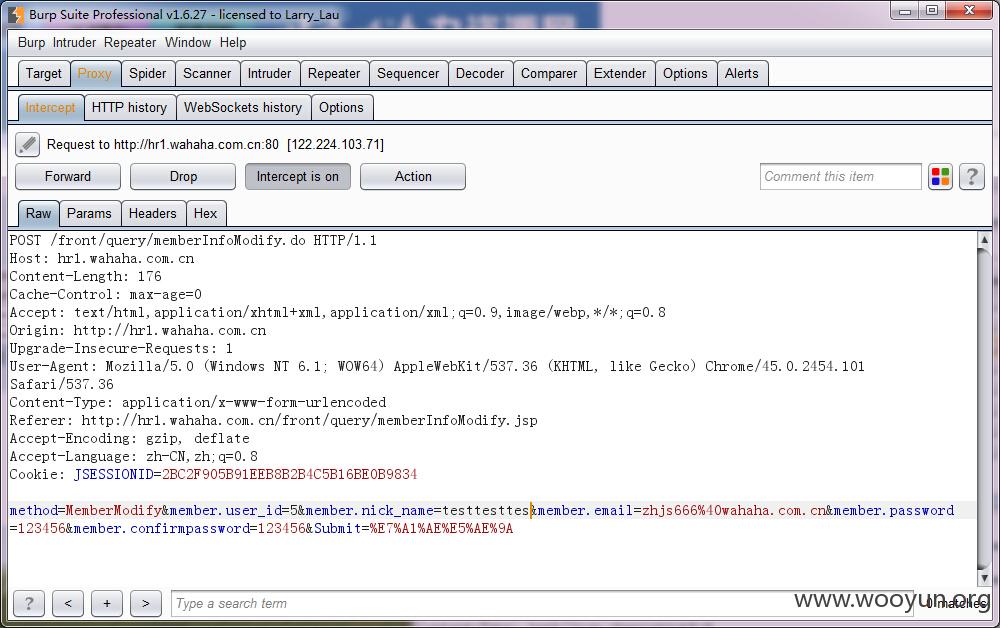Open the Action menu button
Image resolution: width=1000 pixels, height=628 pixels.
413,177
